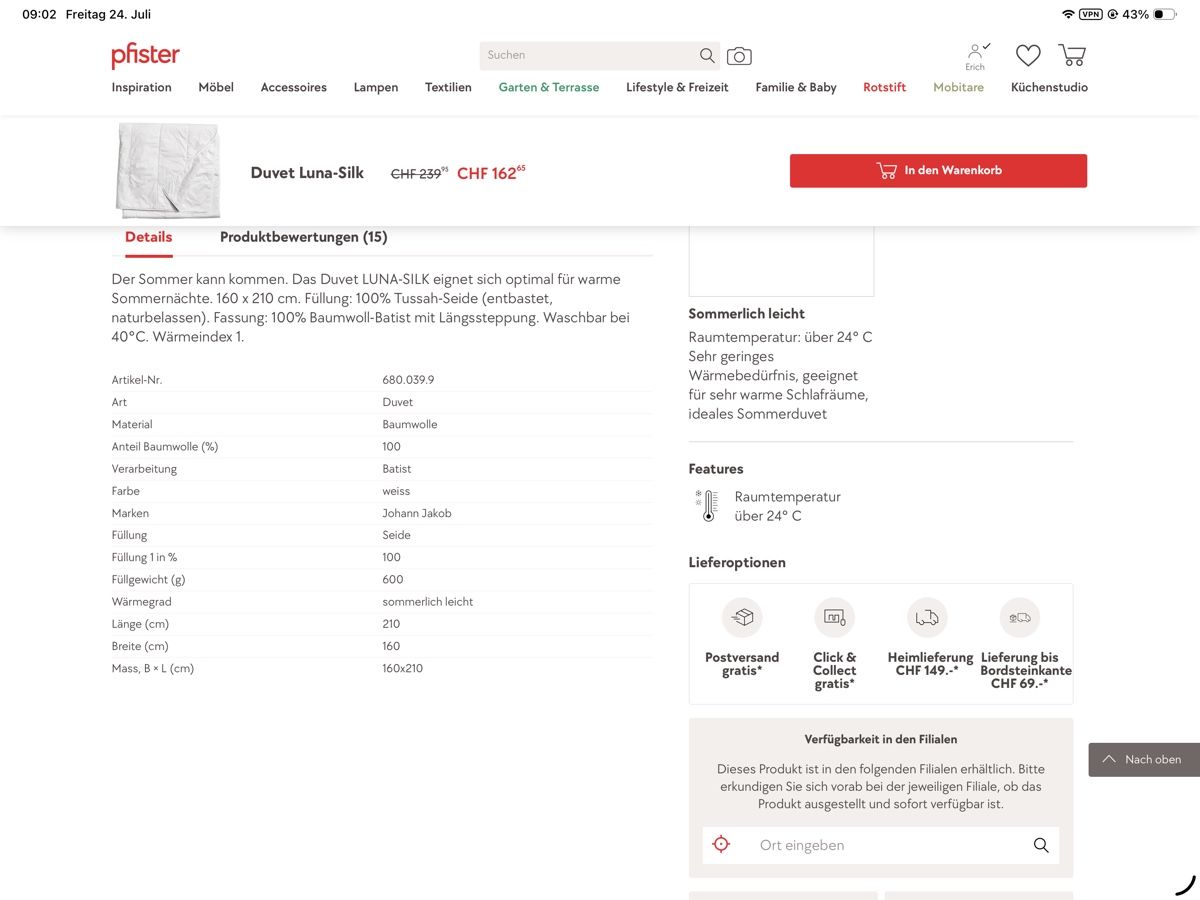Click the crossed-out price CHF 239
1200x900 pixels.
(x=419, y=173)
